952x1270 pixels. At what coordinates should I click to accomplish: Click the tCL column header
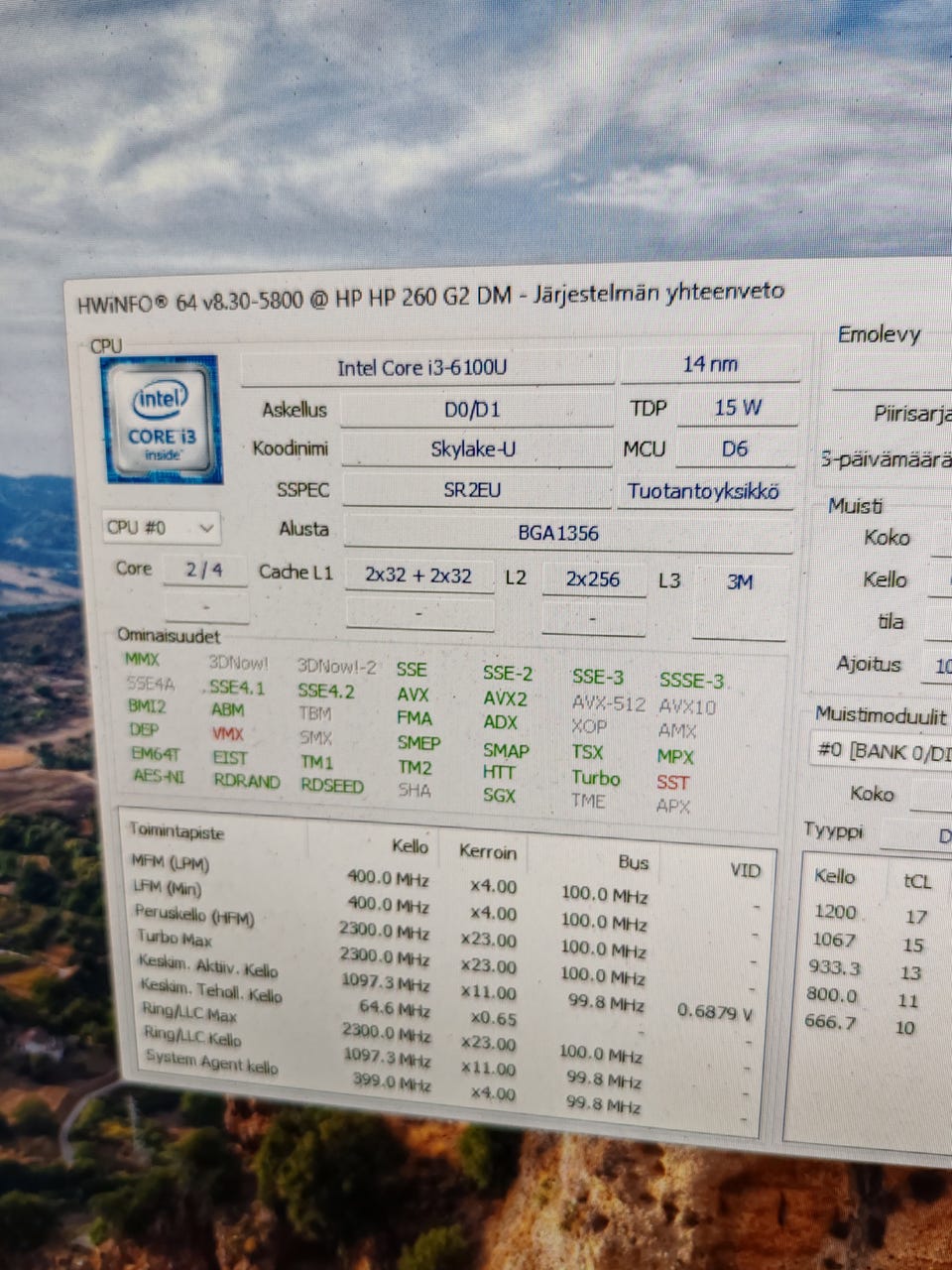pyautogui.click(x=917, y=880)
